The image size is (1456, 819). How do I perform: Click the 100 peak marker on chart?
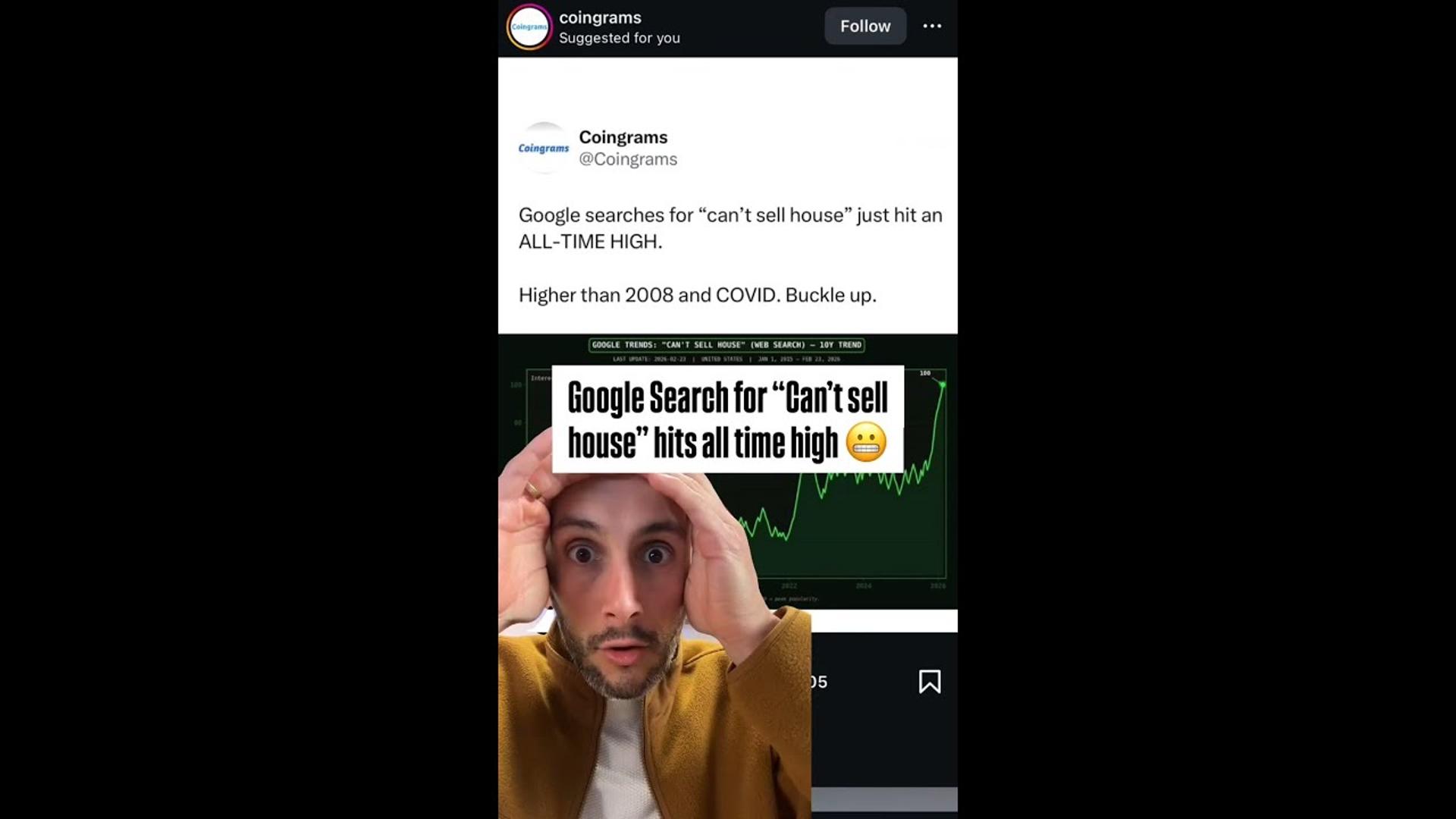pyautogui.click(x=925, y=373)
